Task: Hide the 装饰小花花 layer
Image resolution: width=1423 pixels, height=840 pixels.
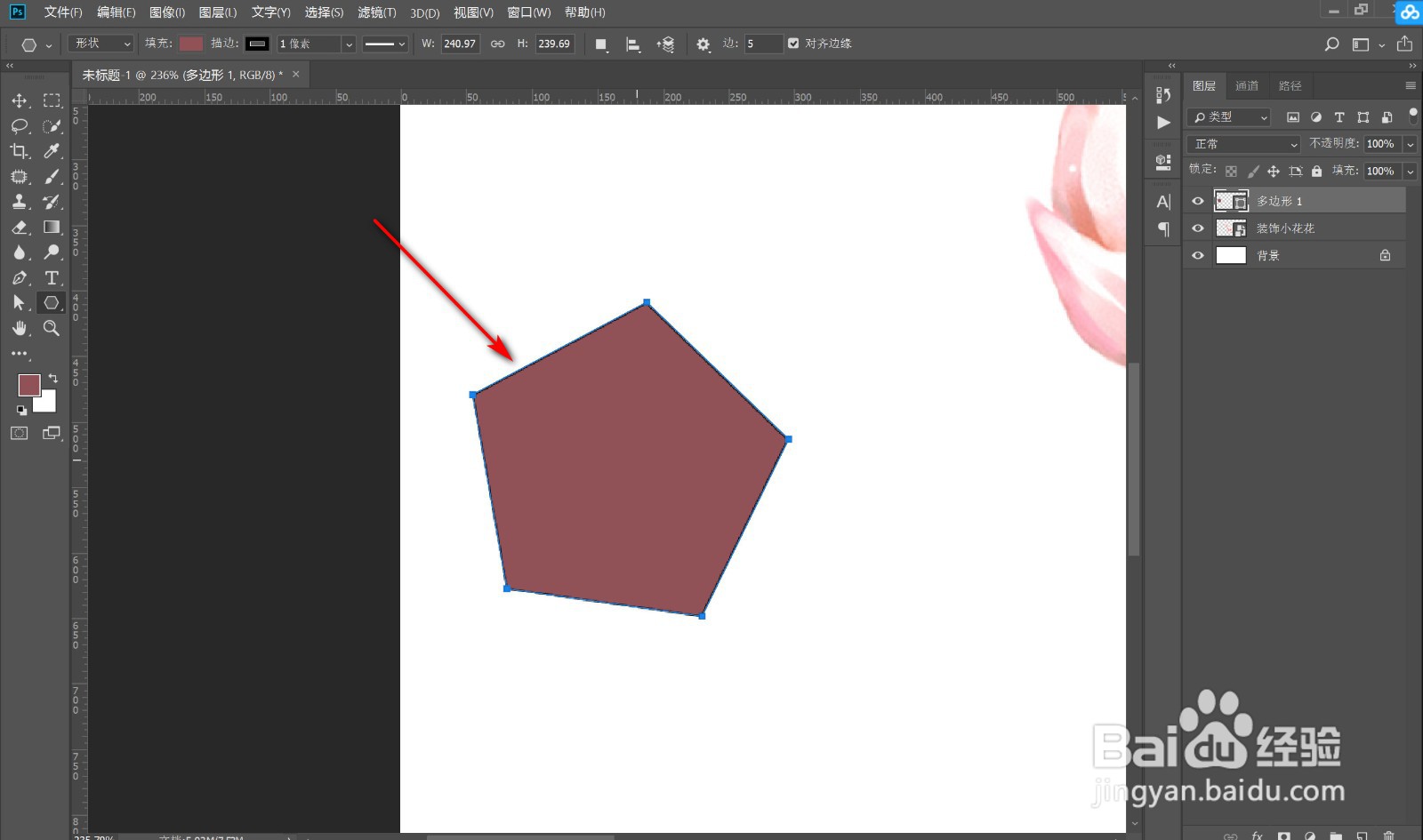Action: pyautogui.click(x=1198, y=228)
